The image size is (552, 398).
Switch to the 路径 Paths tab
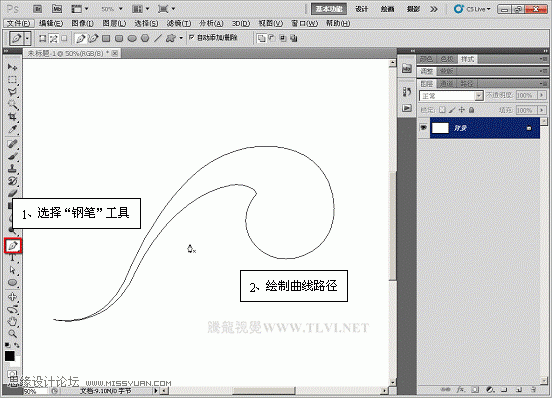point(466,84)
